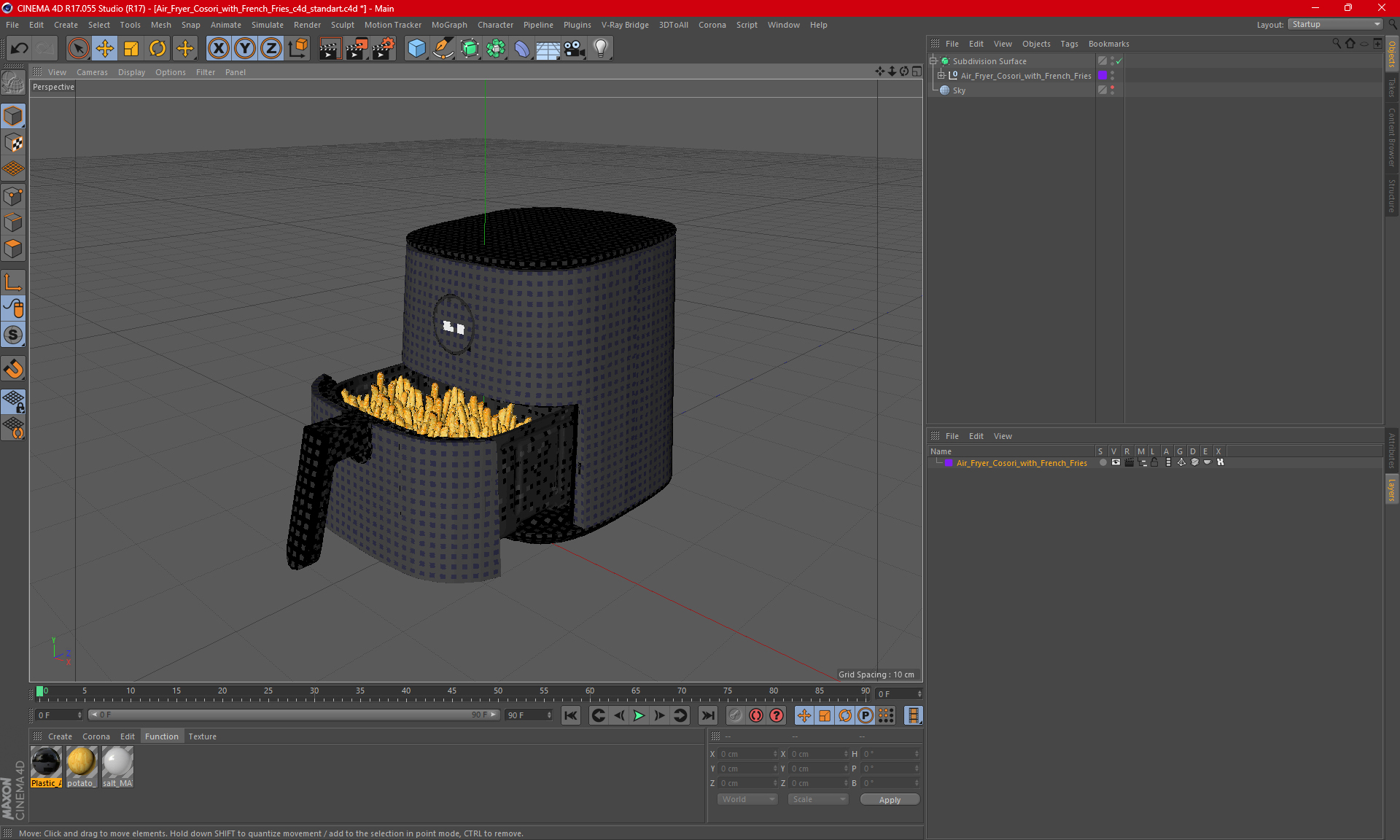Image resolution: width=1400 pixels, height=840 pixels.
Task: Select the Live Selection tool
Action: coord(78,49)
